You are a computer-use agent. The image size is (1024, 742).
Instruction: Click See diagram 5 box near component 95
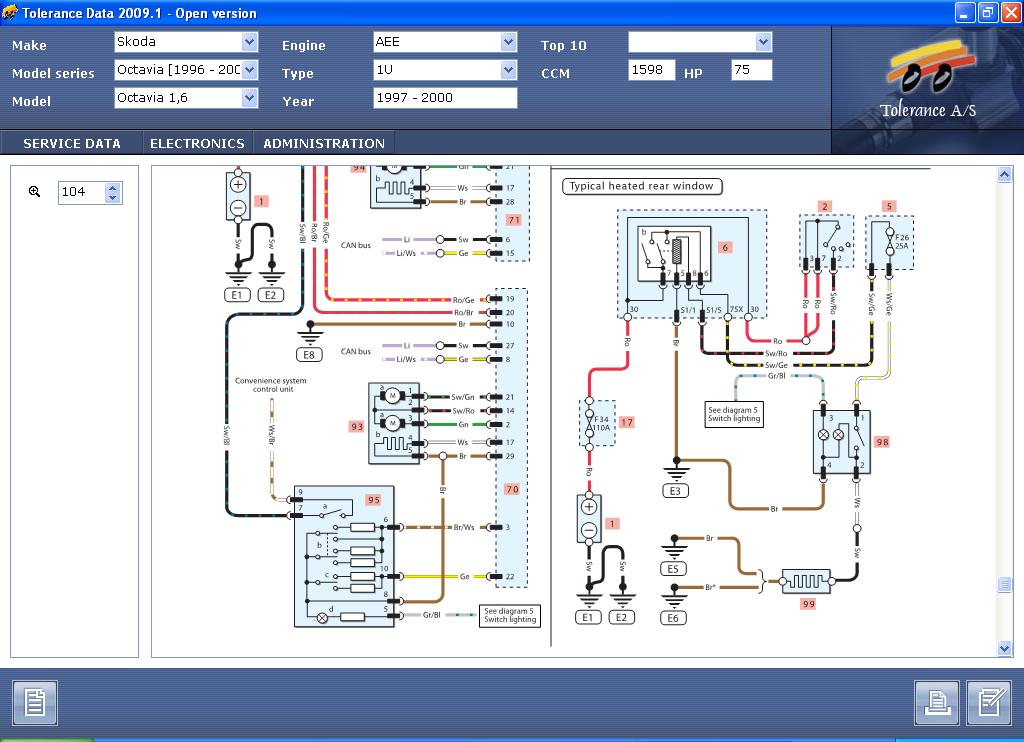click(x=510, y=615)
